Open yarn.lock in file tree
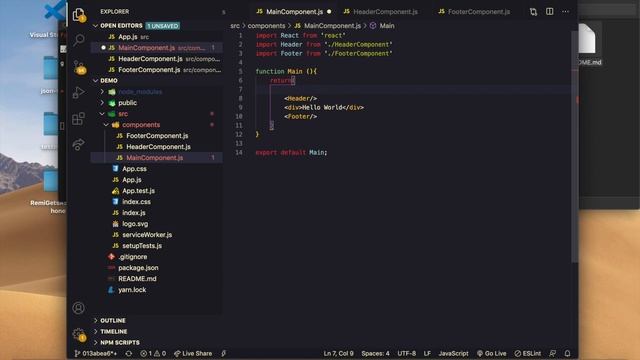Viewport: 640px width, 360px height. coord(132,290)
